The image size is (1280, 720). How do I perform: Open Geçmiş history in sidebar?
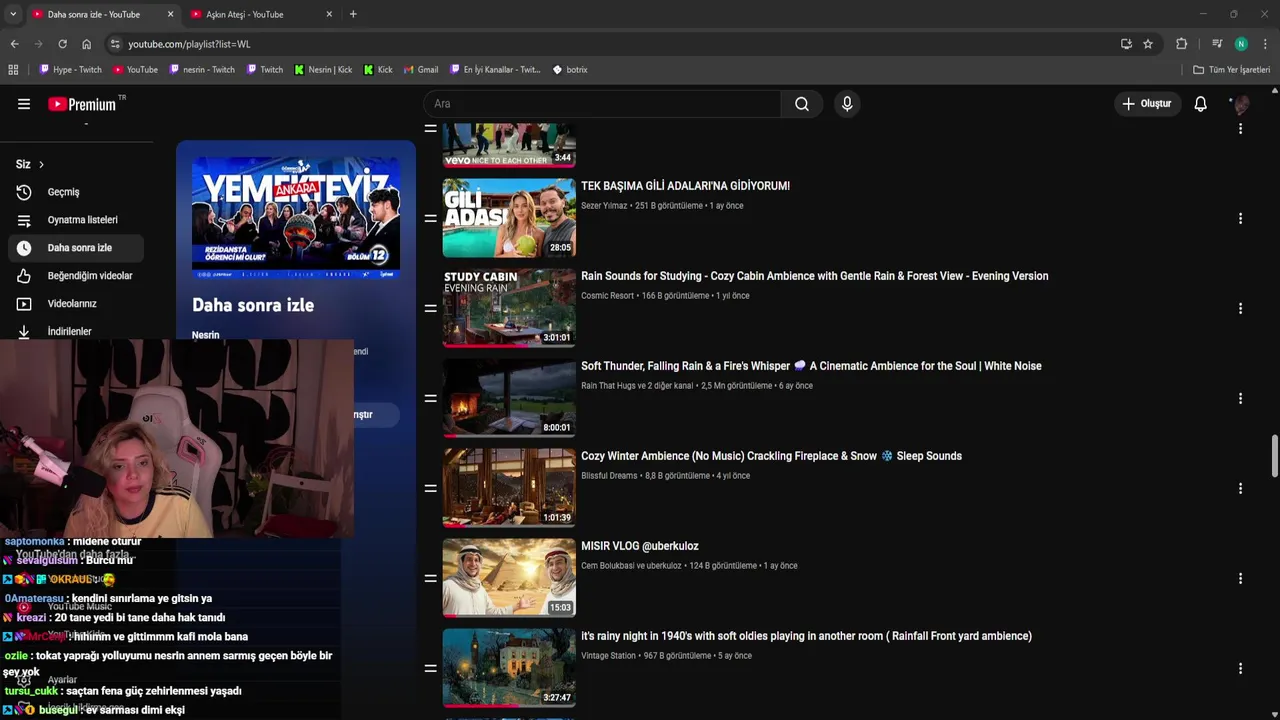click(x=75, y=192)
